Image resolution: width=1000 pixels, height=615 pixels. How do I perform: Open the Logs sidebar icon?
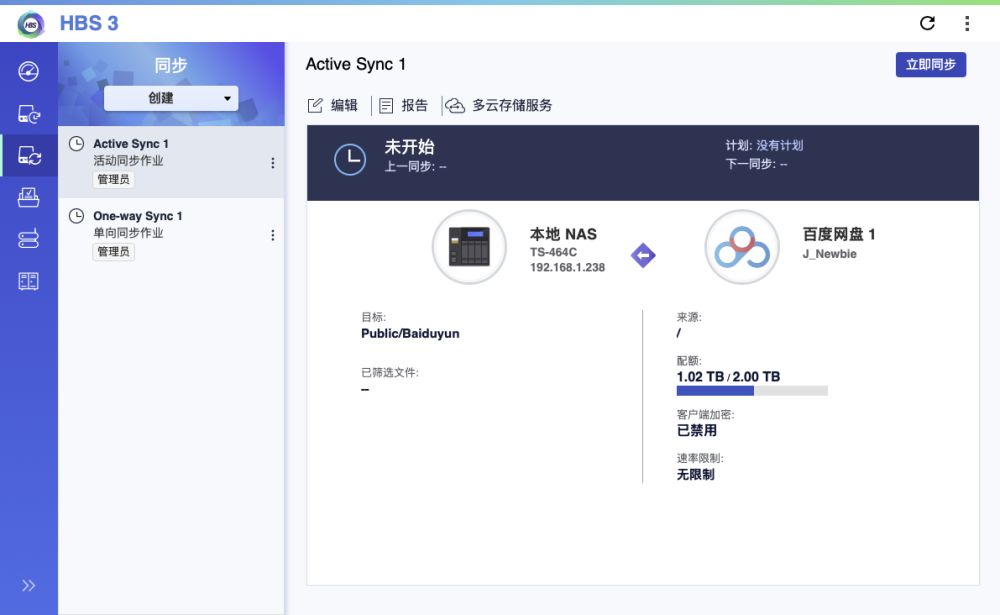(28, 281)
